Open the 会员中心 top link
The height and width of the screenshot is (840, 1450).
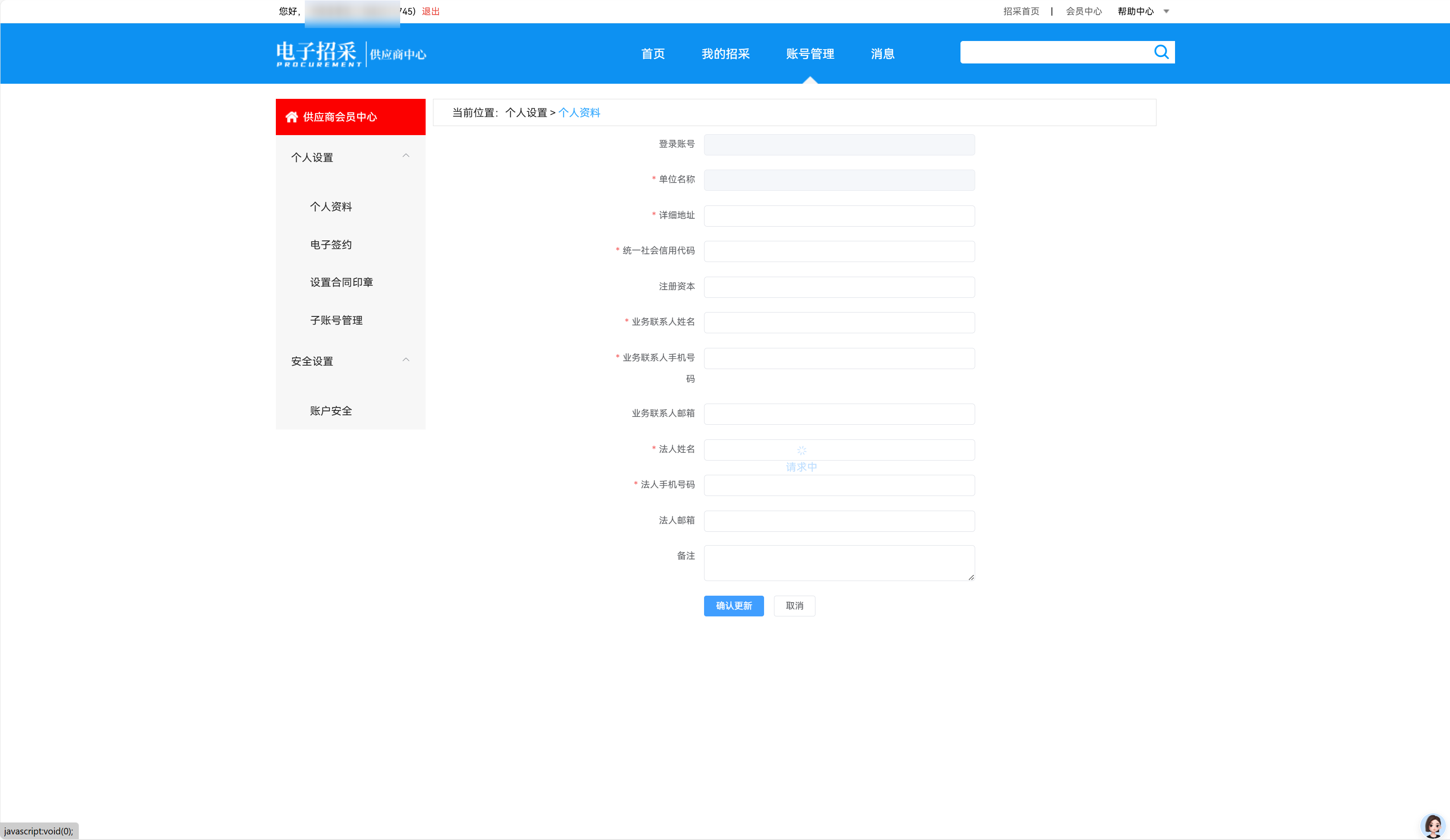pyautogui.click(x=1084, y=12)
